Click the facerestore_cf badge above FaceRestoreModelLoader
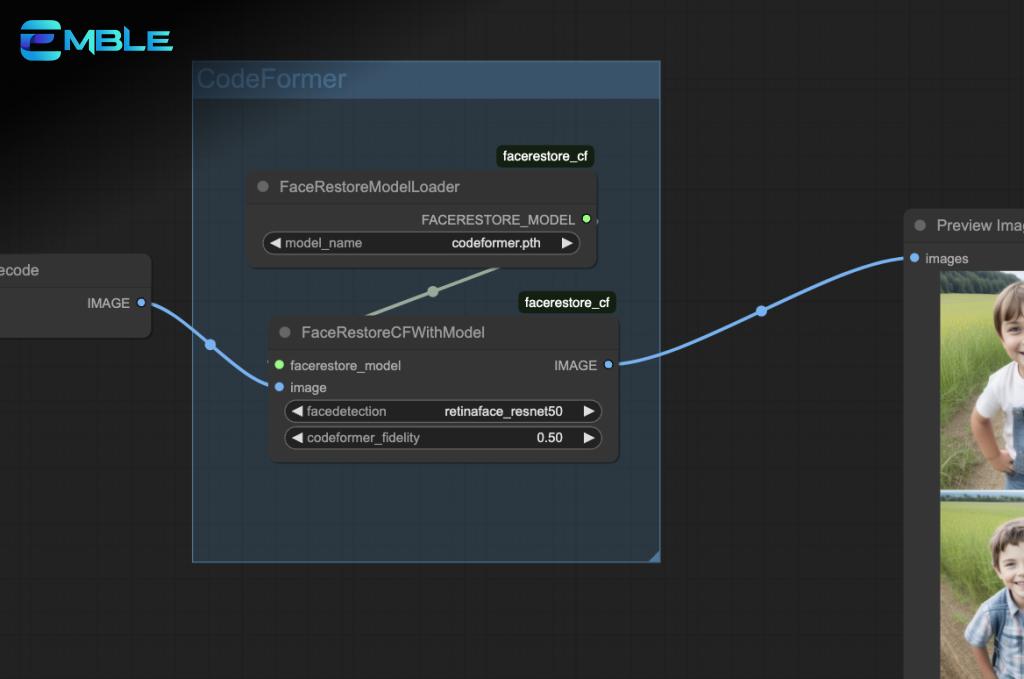Viewport: 1024px width, 679px height. coord(545,156)
